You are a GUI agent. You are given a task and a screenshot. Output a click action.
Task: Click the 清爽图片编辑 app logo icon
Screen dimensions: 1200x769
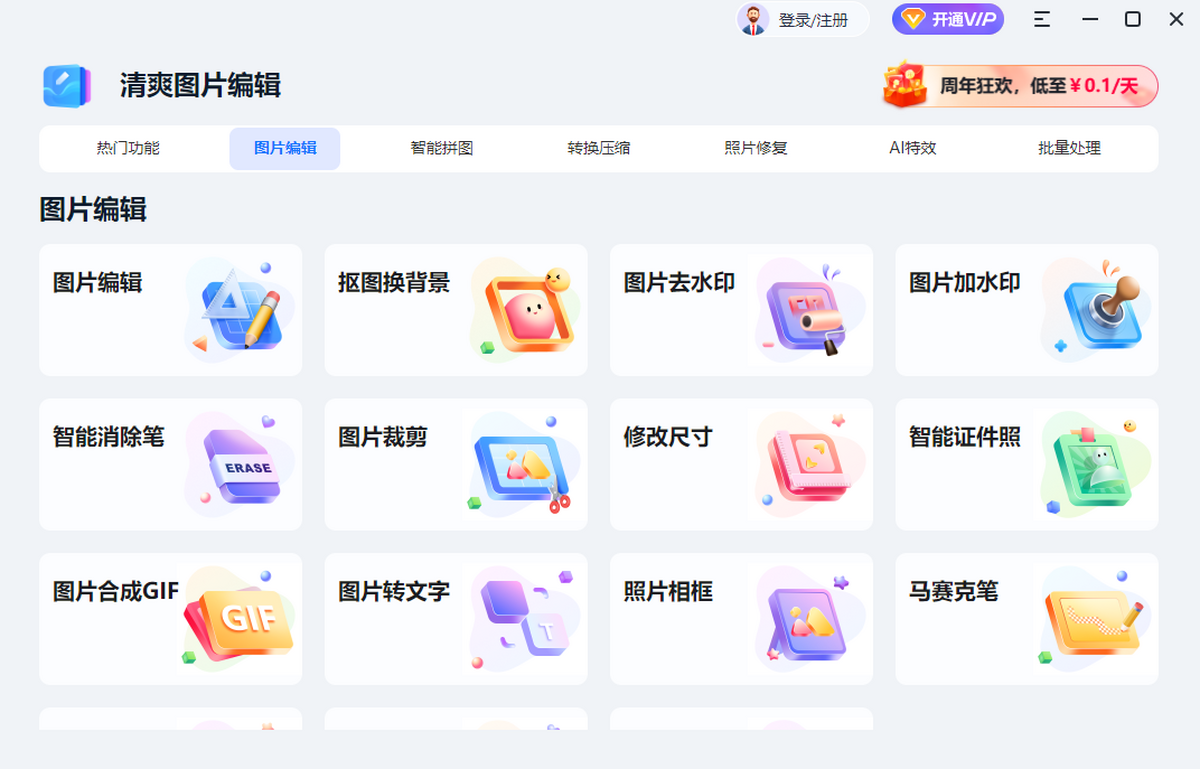[x=66, y=86]
